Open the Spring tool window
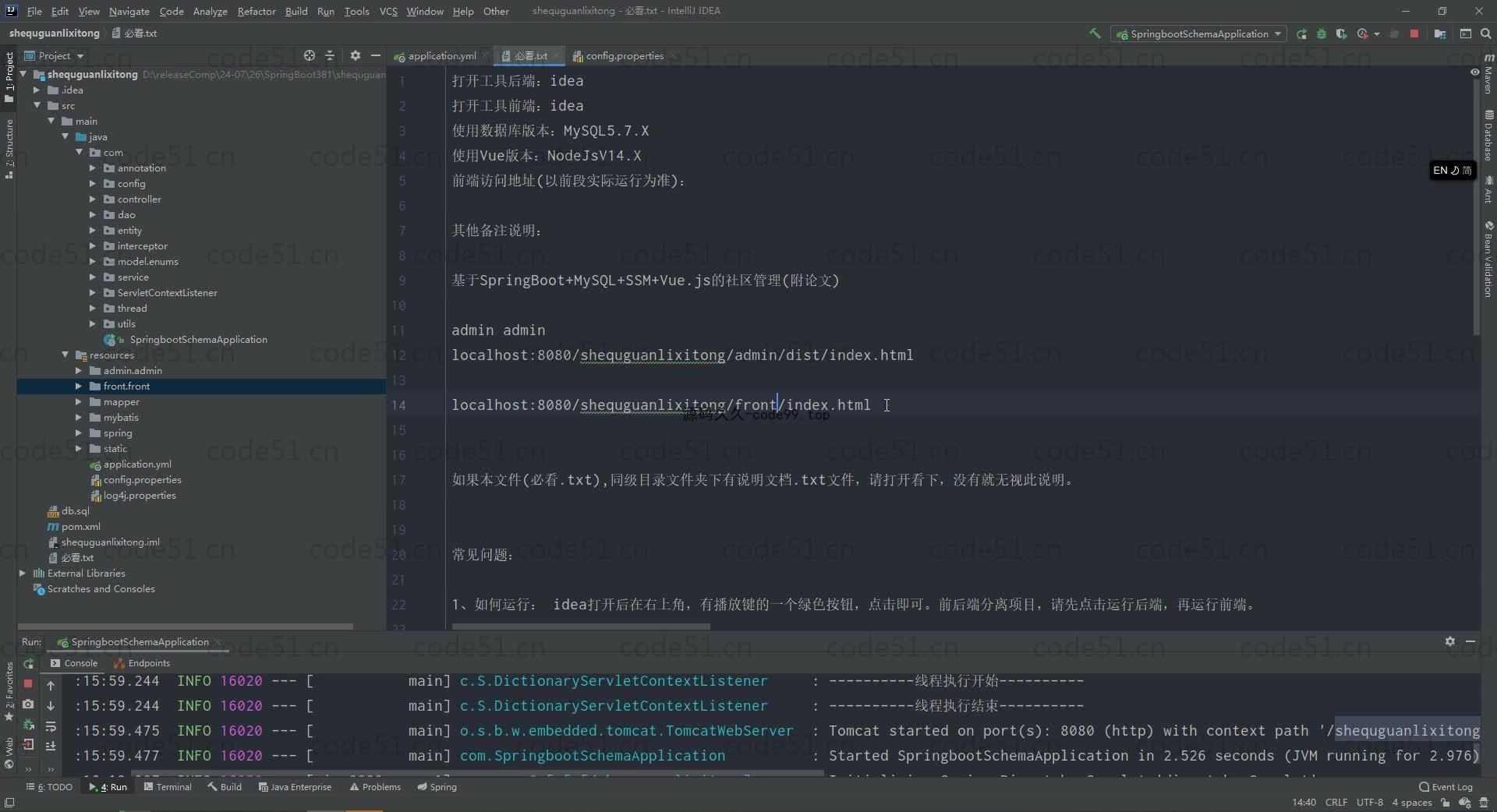Screen dimensions: 1497x812 [437, 787]
